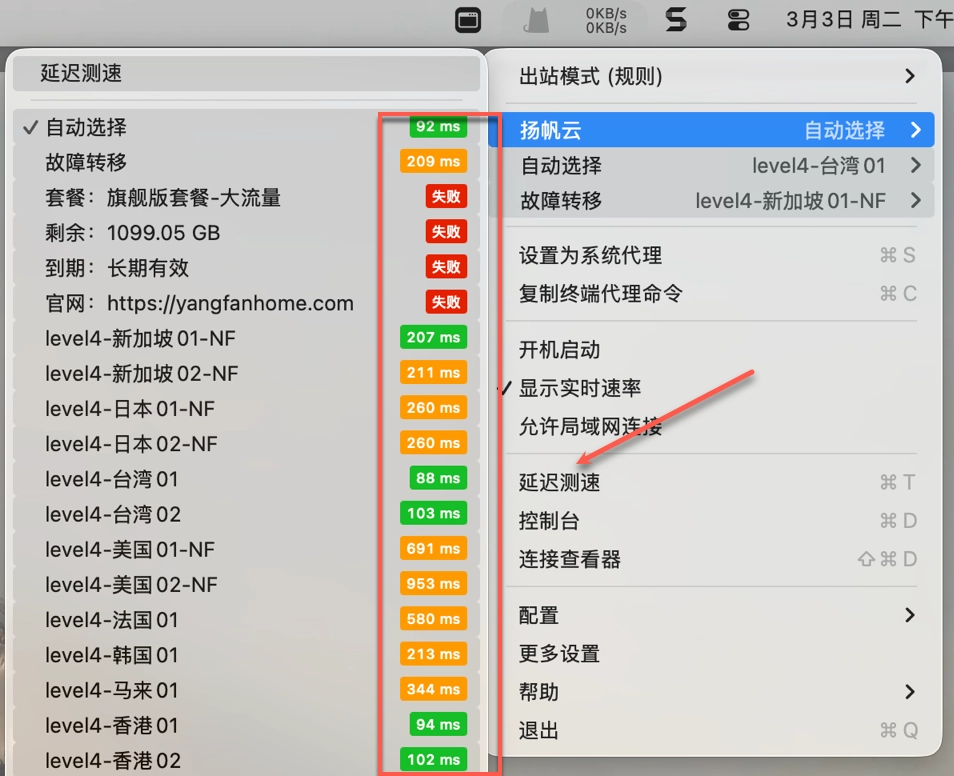The height and width of the screenshot is (776, 954).
Task: Click the 209 ms latency badge
Action: (x=433, y=161)
